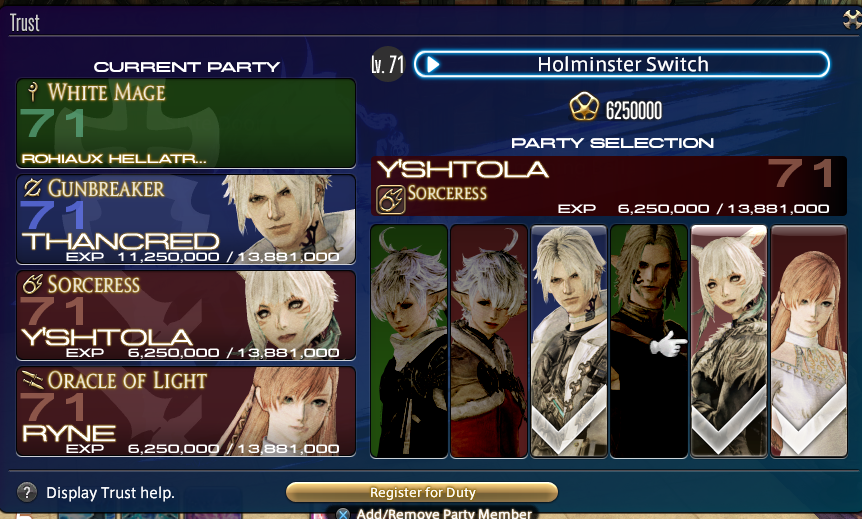Deselect Ryne's checked portrait card

click(809, 341)
